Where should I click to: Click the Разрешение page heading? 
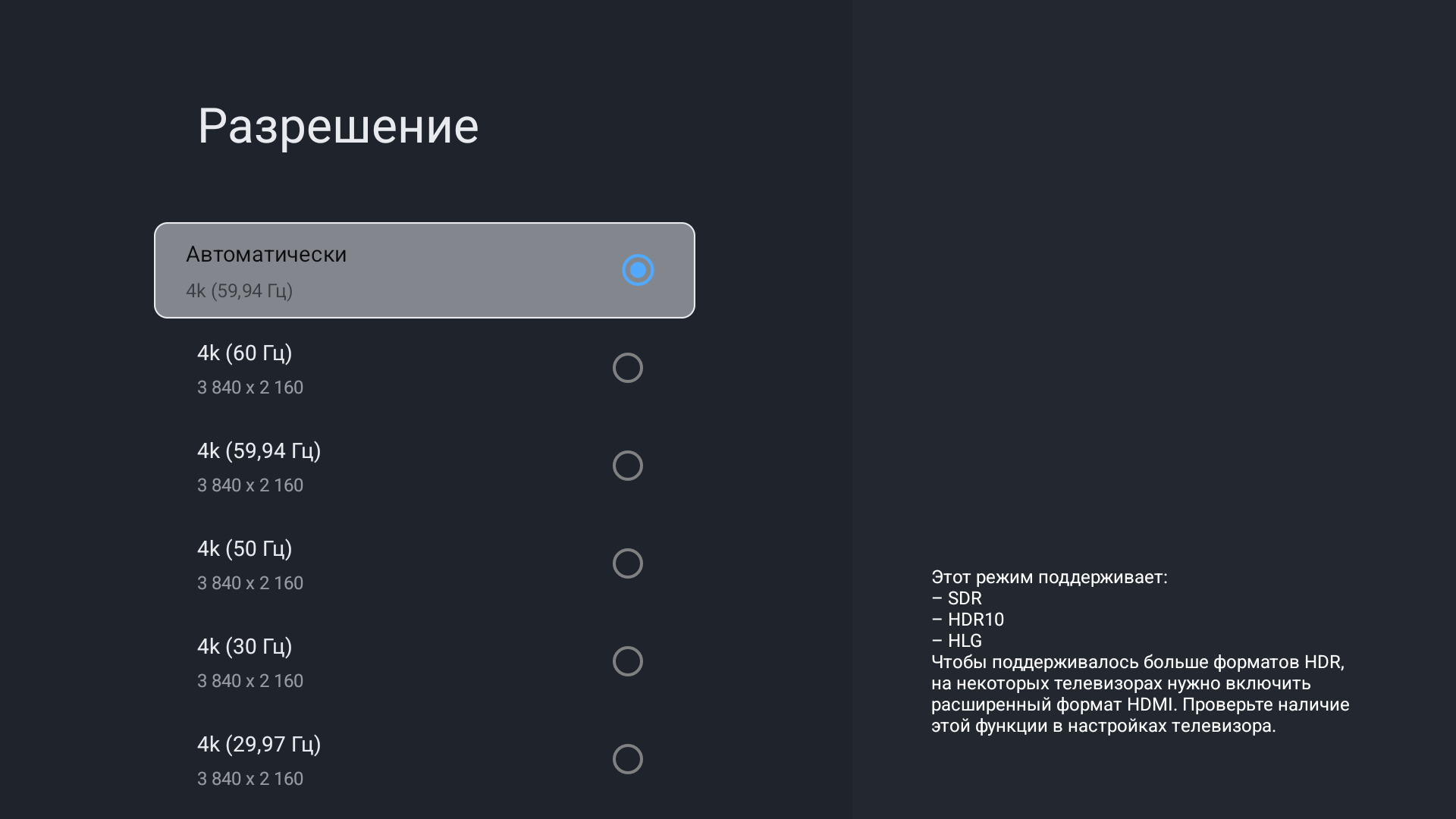pos(338,126)
